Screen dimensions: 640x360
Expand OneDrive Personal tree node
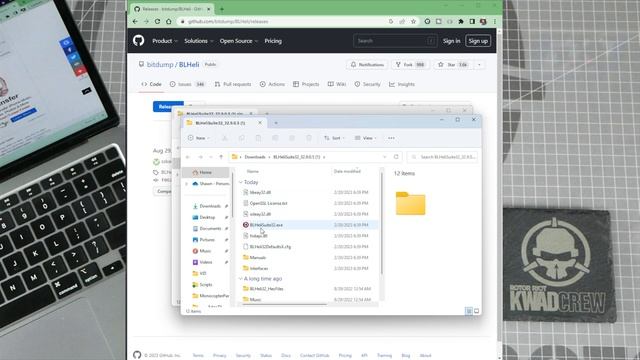tap(187, 184)
